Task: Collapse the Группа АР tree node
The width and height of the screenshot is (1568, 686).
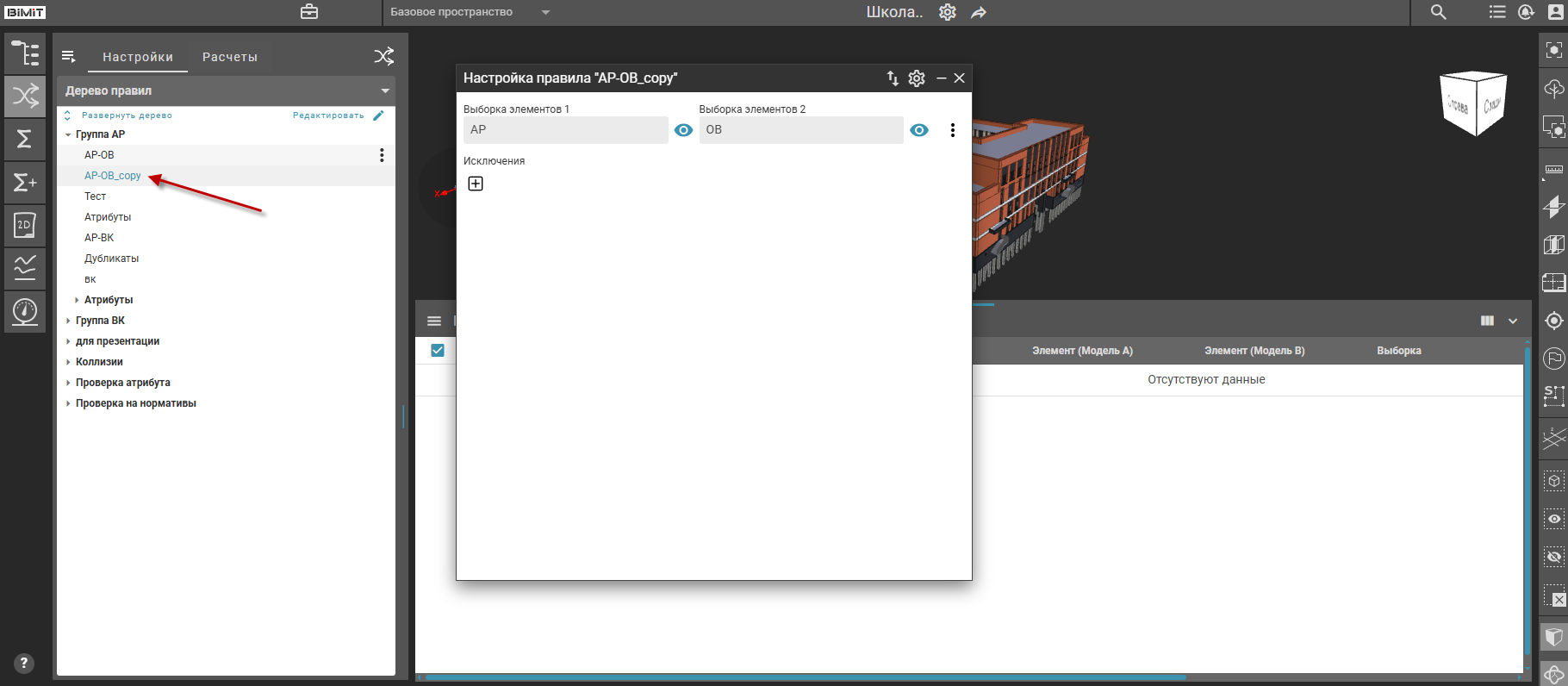Action: pos(68,134)
